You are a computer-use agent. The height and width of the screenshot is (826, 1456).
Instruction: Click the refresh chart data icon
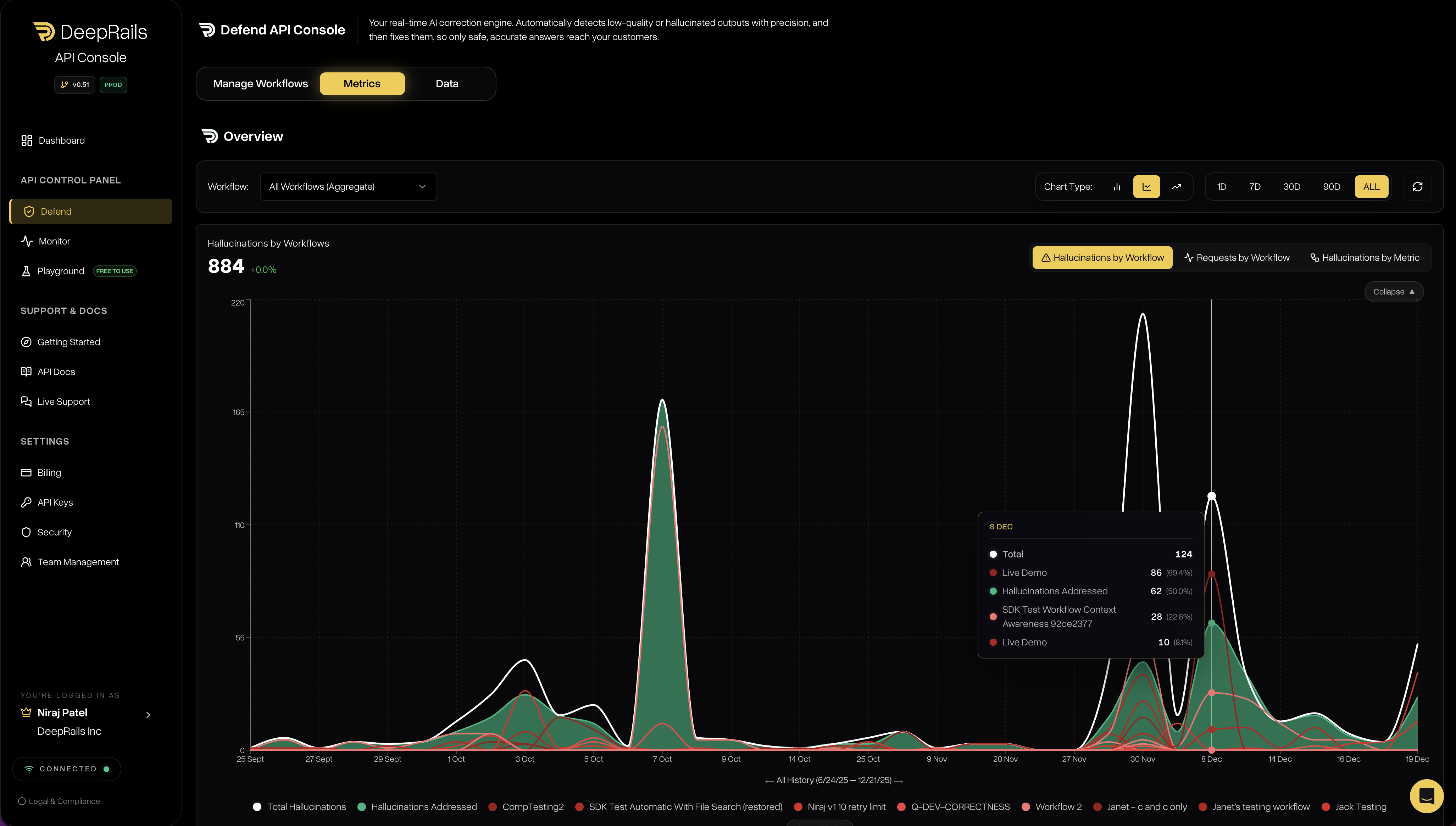(x=1417, y=187)
